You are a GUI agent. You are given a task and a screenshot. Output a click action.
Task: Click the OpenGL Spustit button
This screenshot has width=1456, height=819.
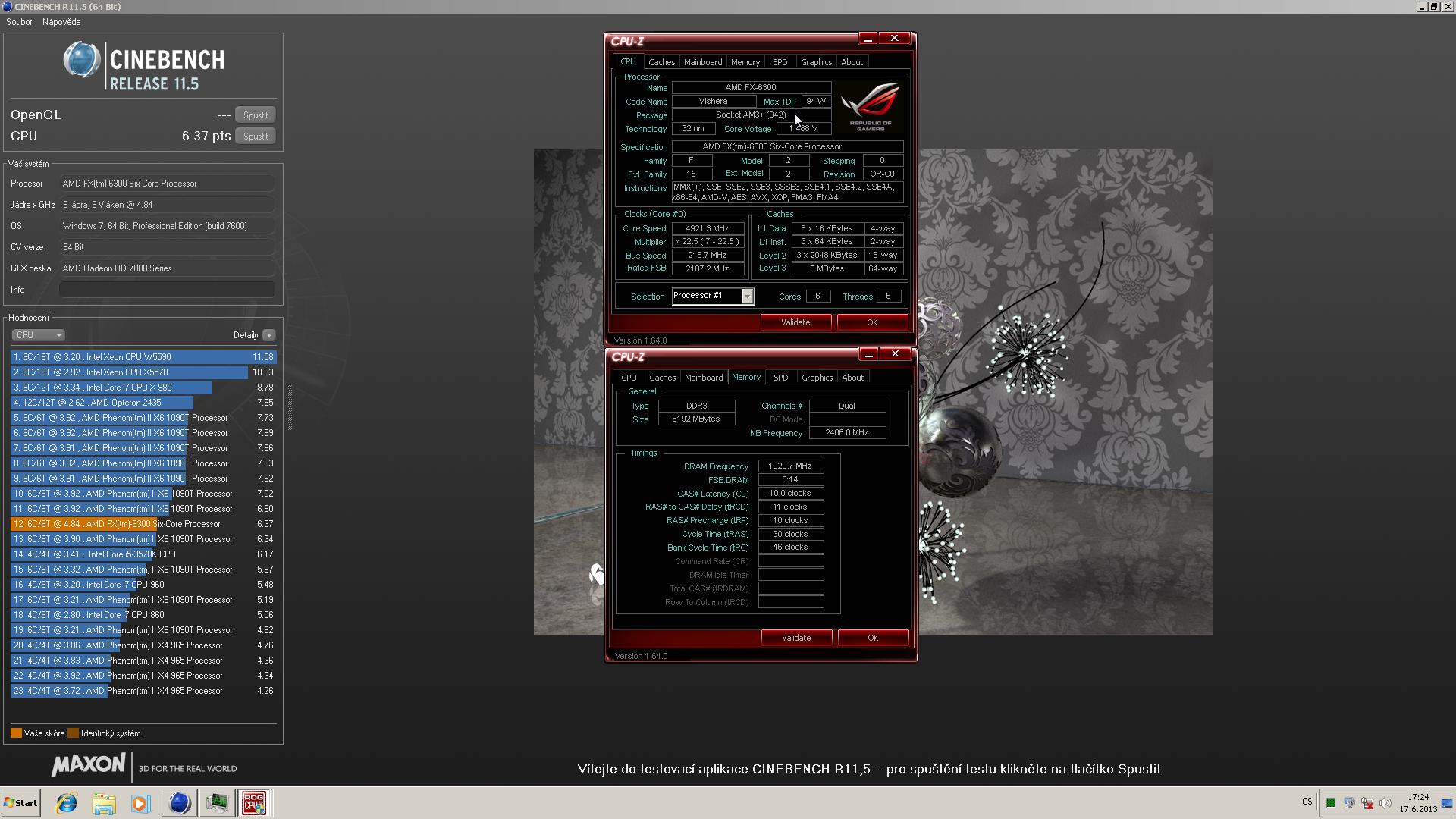(x=254, y=115)
